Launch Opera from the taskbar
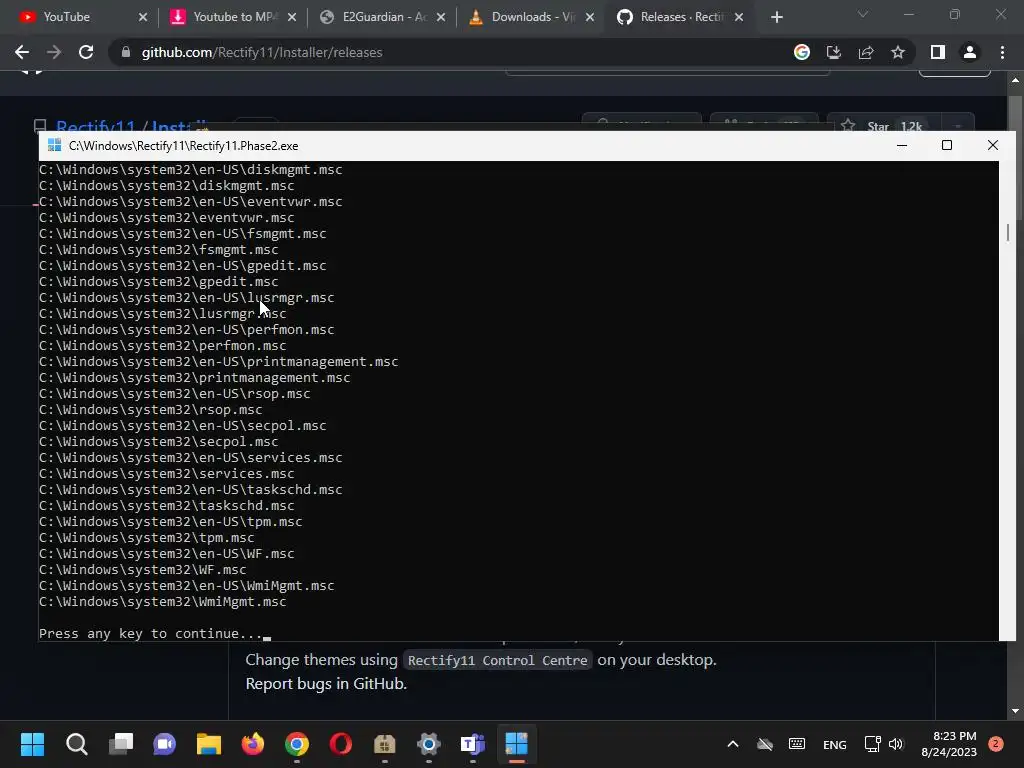 point(341,744)
